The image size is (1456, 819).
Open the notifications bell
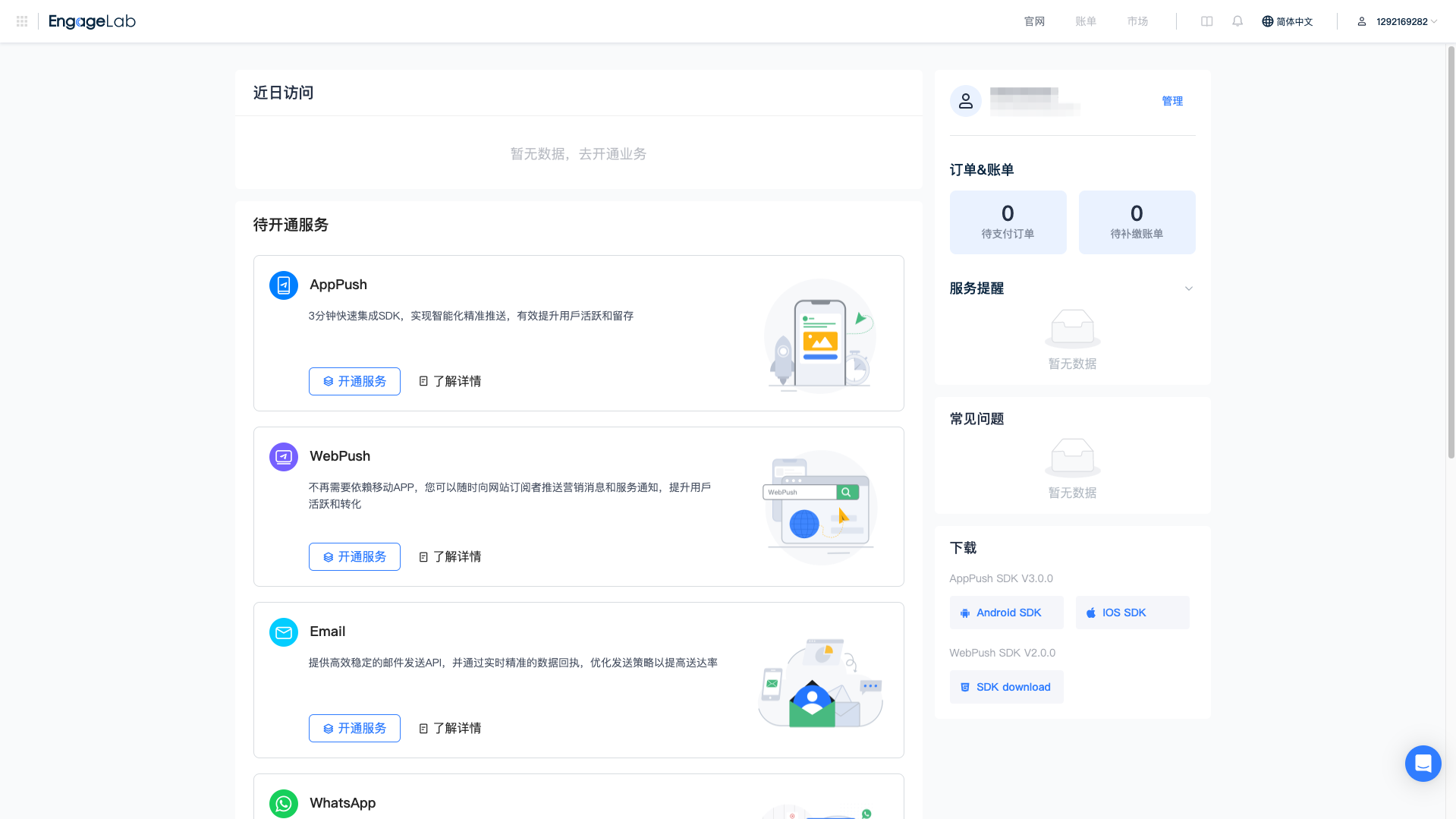[1237, 21]
